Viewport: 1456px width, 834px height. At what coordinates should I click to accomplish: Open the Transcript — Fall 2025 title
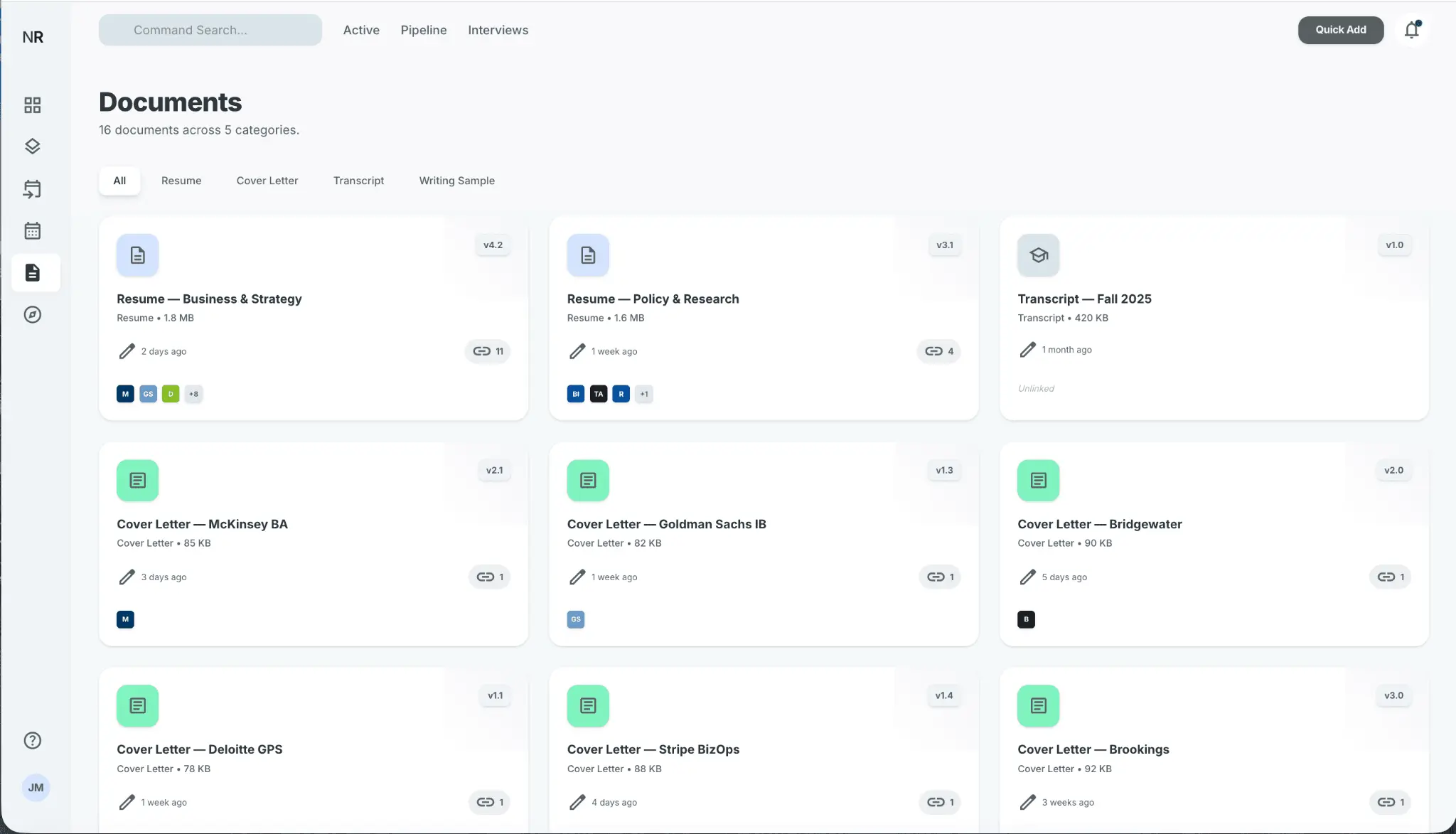(x=1084, y=299)
